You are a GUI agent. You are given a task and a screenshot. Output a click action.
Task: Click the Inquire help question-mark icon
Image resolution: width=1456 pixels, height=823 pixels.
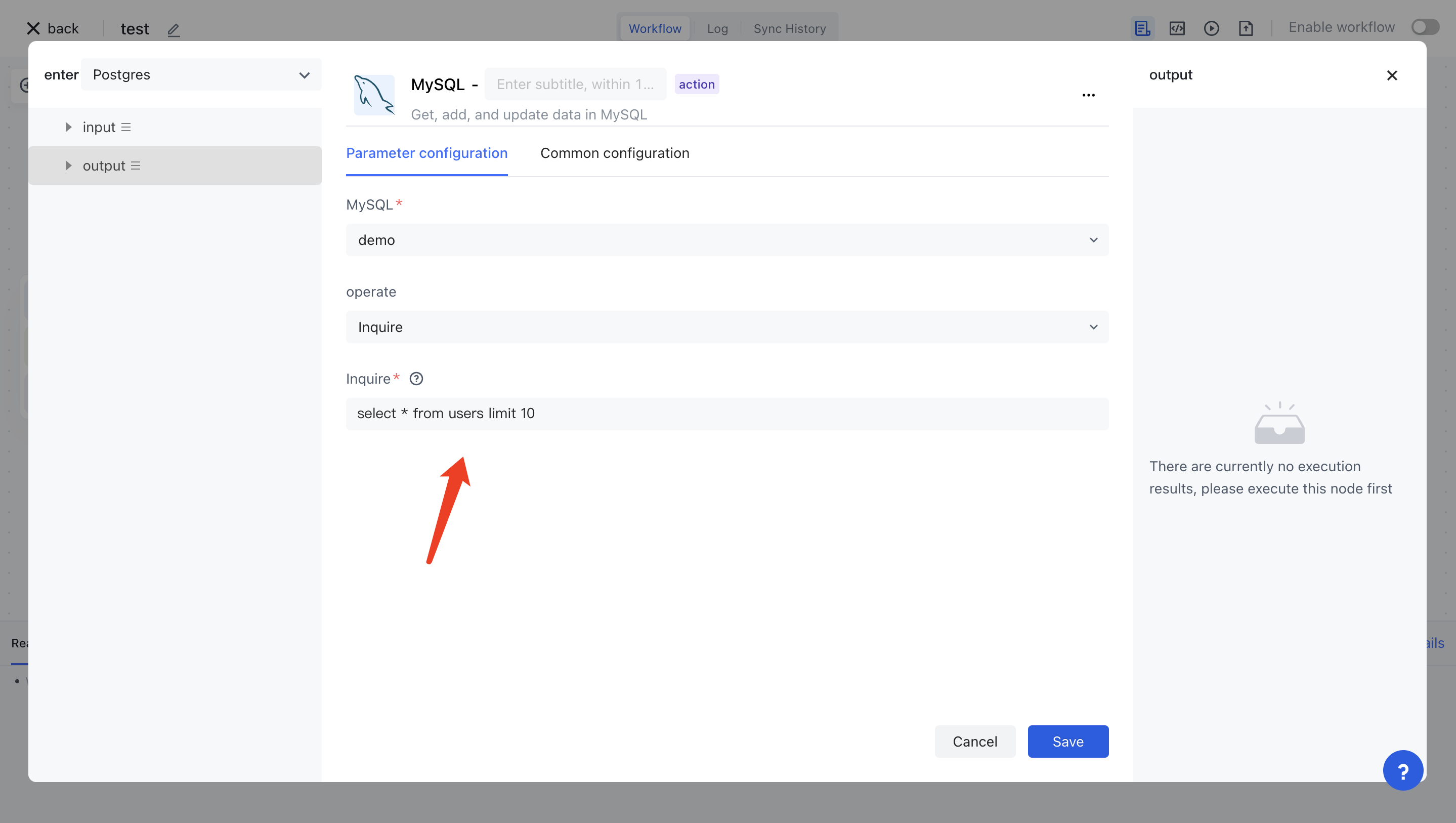tap(416, 379)
